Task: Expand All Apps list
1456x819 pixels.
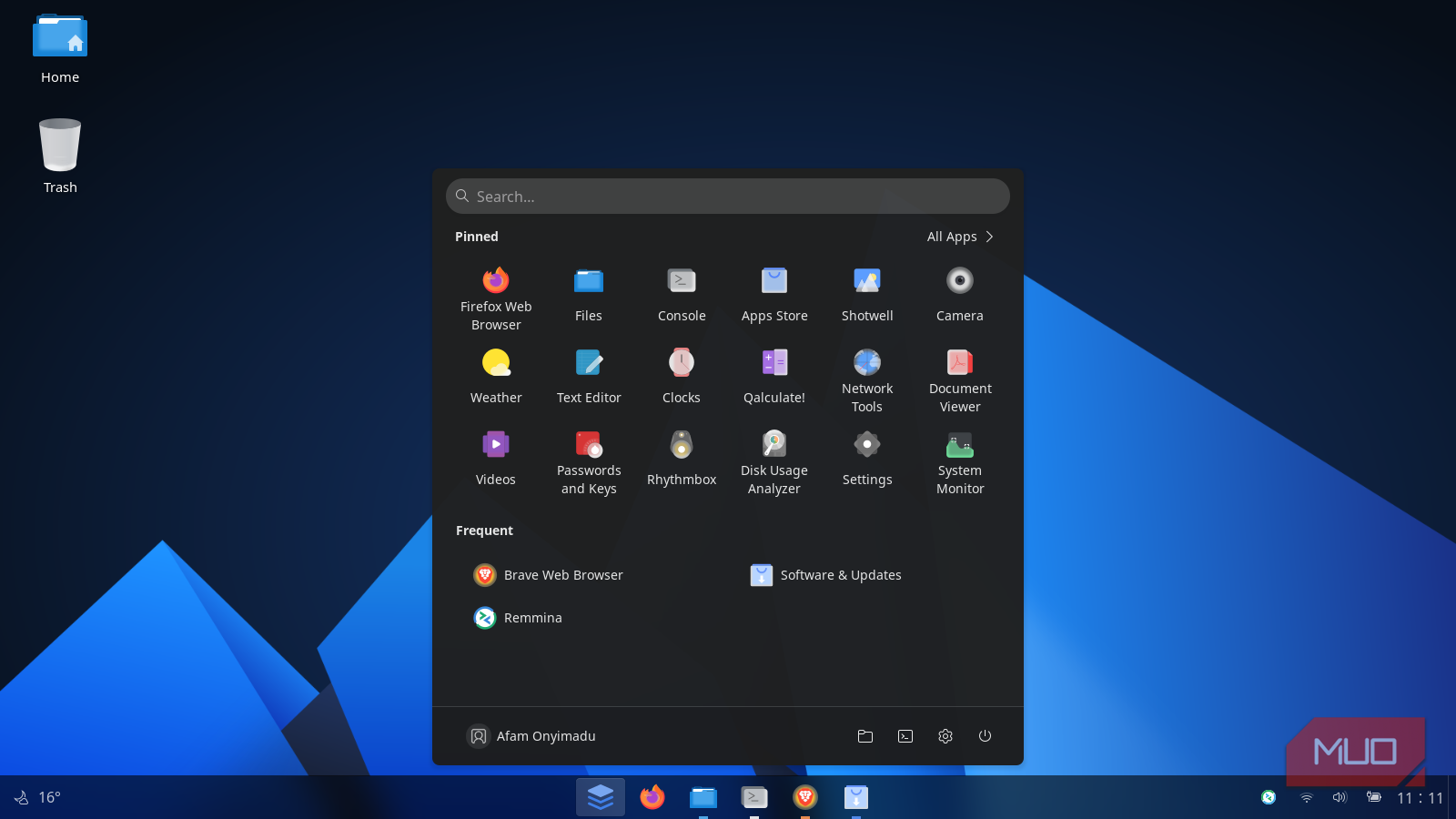Action: 960,237
